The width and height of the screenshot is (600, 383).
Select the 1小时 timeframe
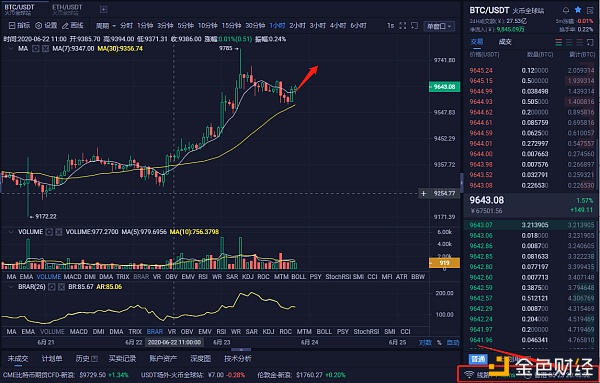click(x=277, y=26)
